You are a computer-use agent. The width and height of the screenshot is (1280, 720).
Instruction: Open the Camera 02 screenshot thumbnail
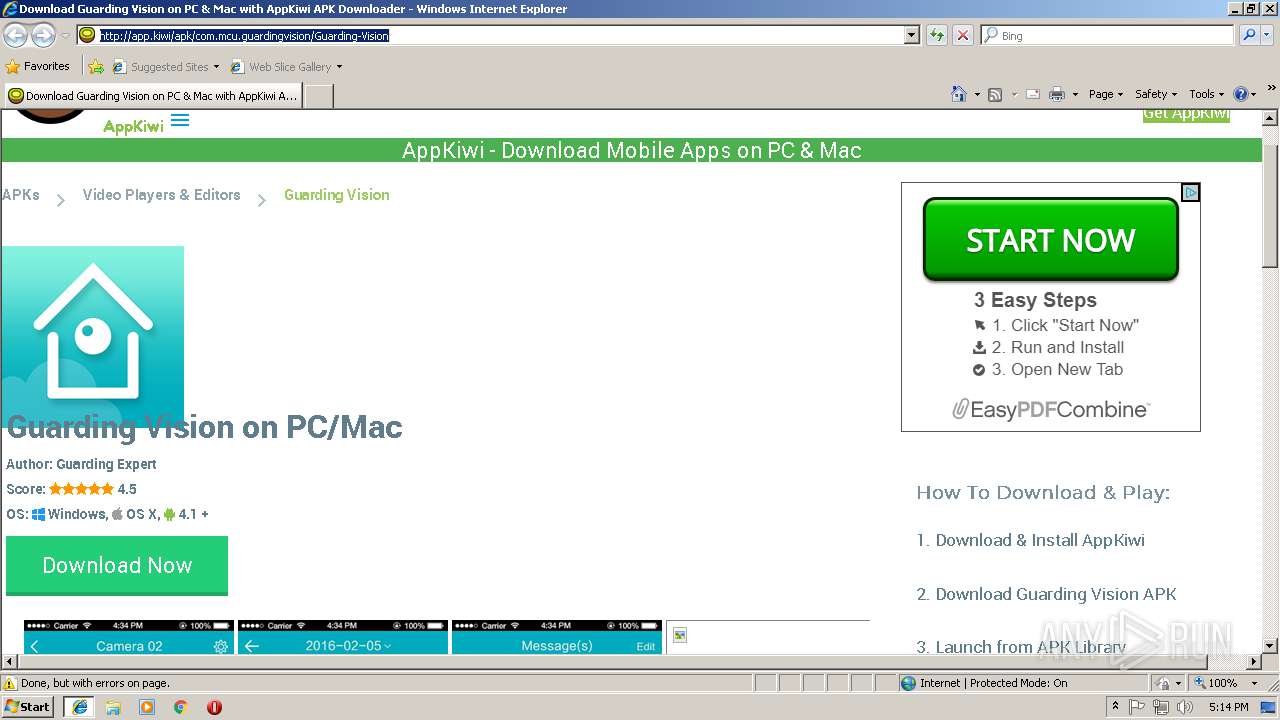tap(129, 637)
